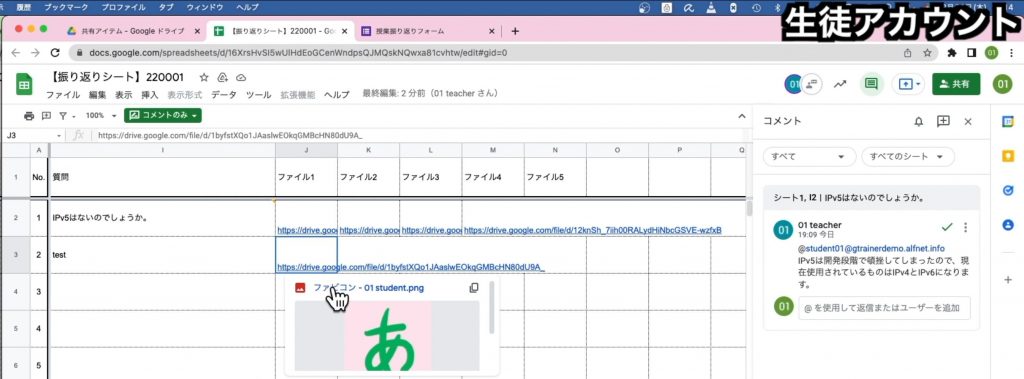
Task: Open the コメントのみ mode dropdown
Action: pos(163,115)
